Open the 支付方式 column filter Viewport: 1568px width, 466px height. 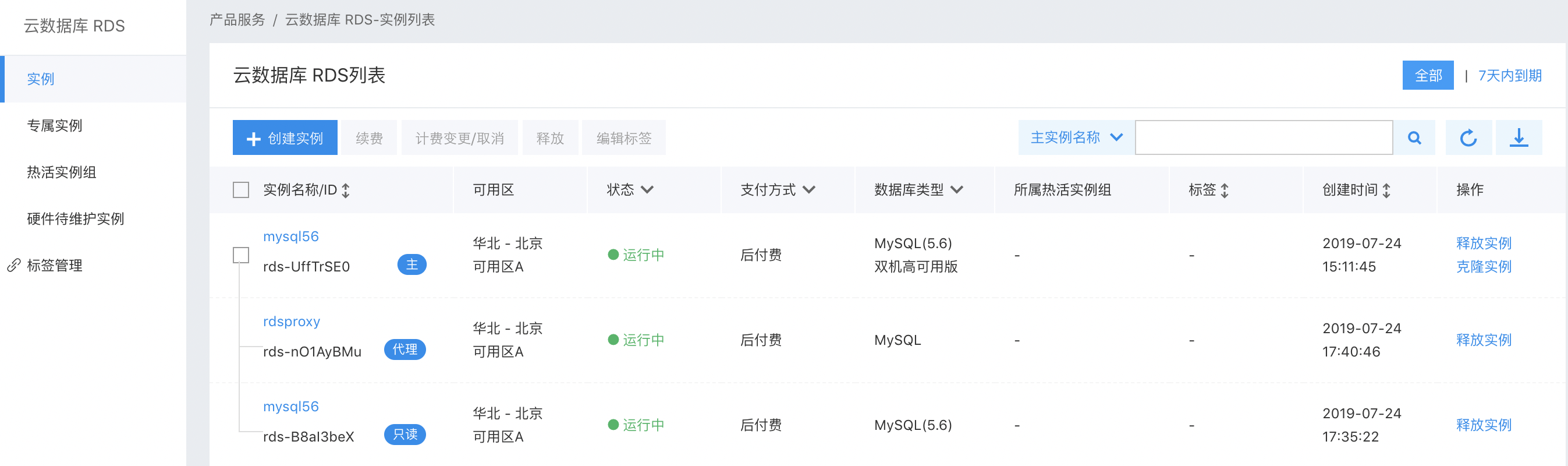point(808,190)
